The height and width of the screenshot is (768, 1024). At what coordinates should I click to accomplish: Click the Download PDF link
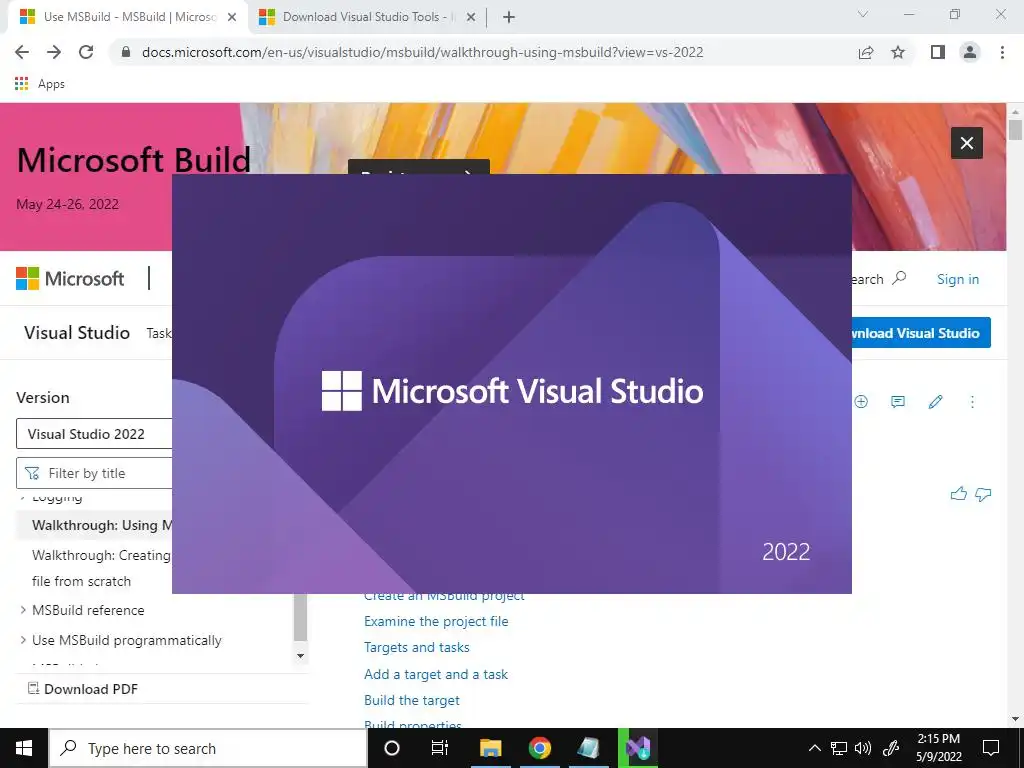82,689
